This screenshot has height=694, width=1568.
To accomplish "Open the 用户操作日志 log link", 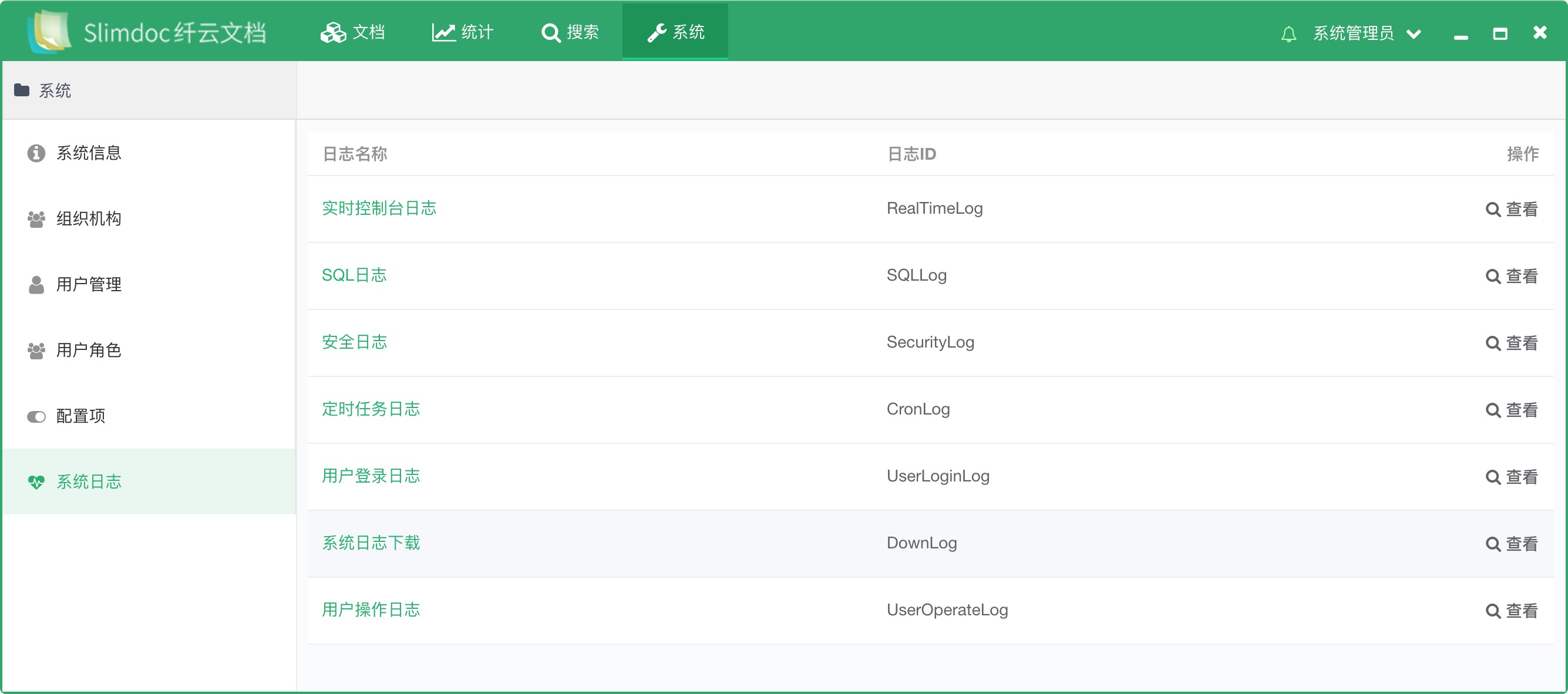I will [371, 610].
